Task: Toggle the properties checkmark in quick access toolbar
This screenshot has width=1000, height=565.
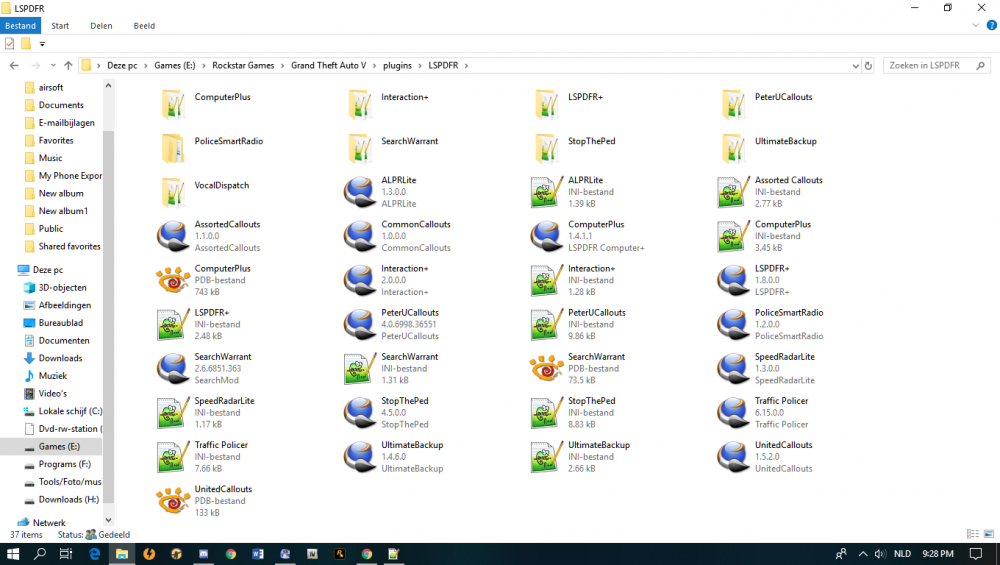Action: [10, 44]
